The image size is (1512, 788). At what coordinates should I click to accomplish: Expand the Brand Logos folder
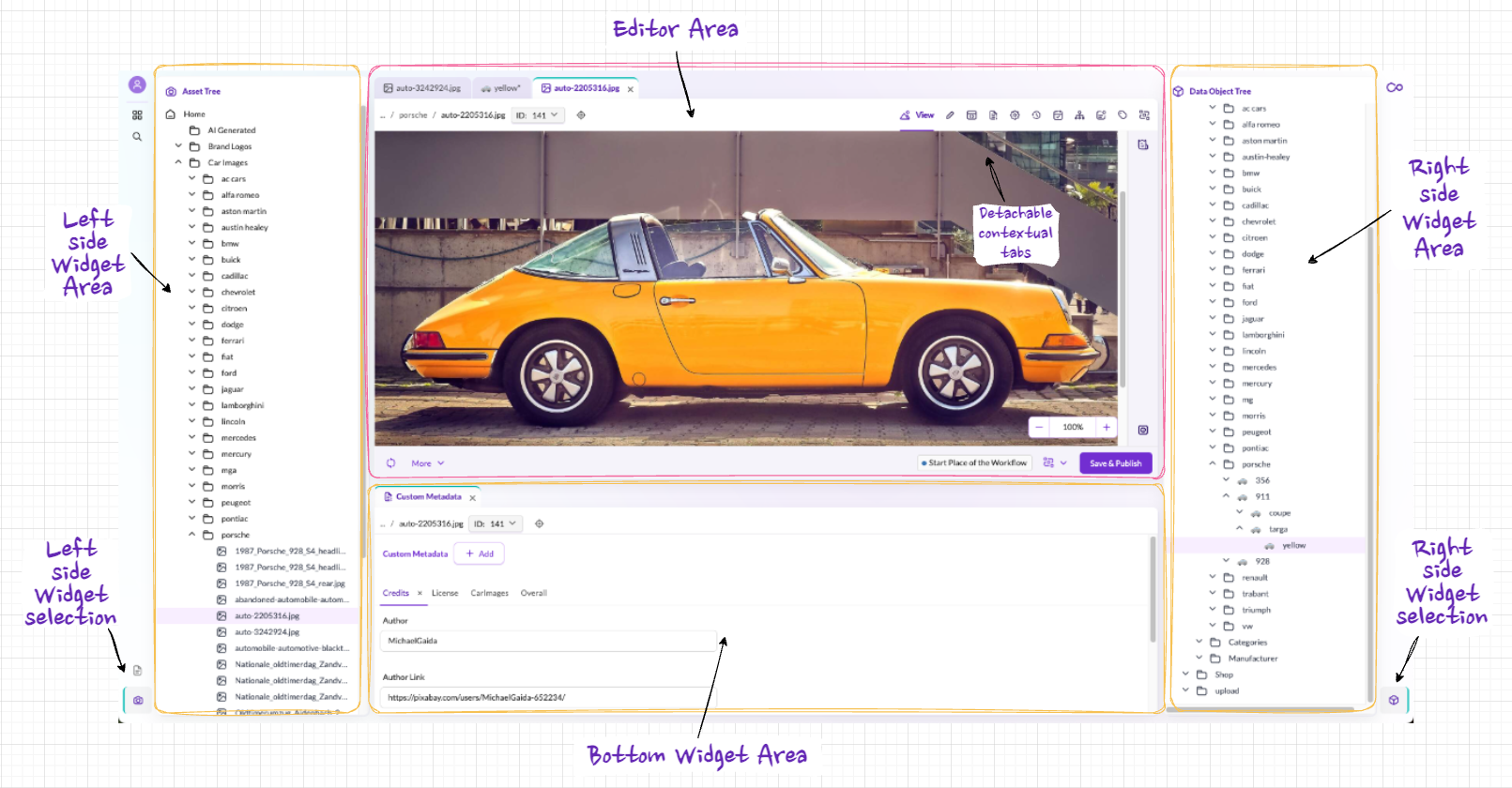tap(178, 146)
